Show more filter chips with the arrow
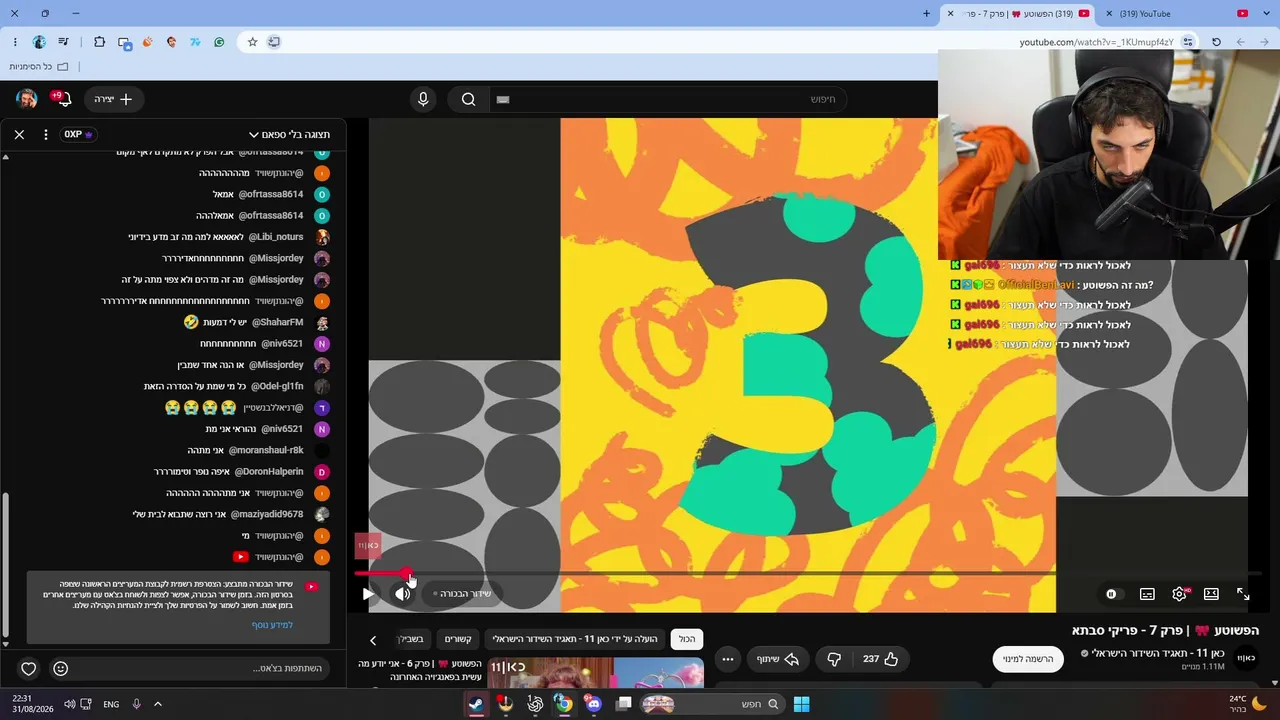1280x720 pixels. (373, 640)
